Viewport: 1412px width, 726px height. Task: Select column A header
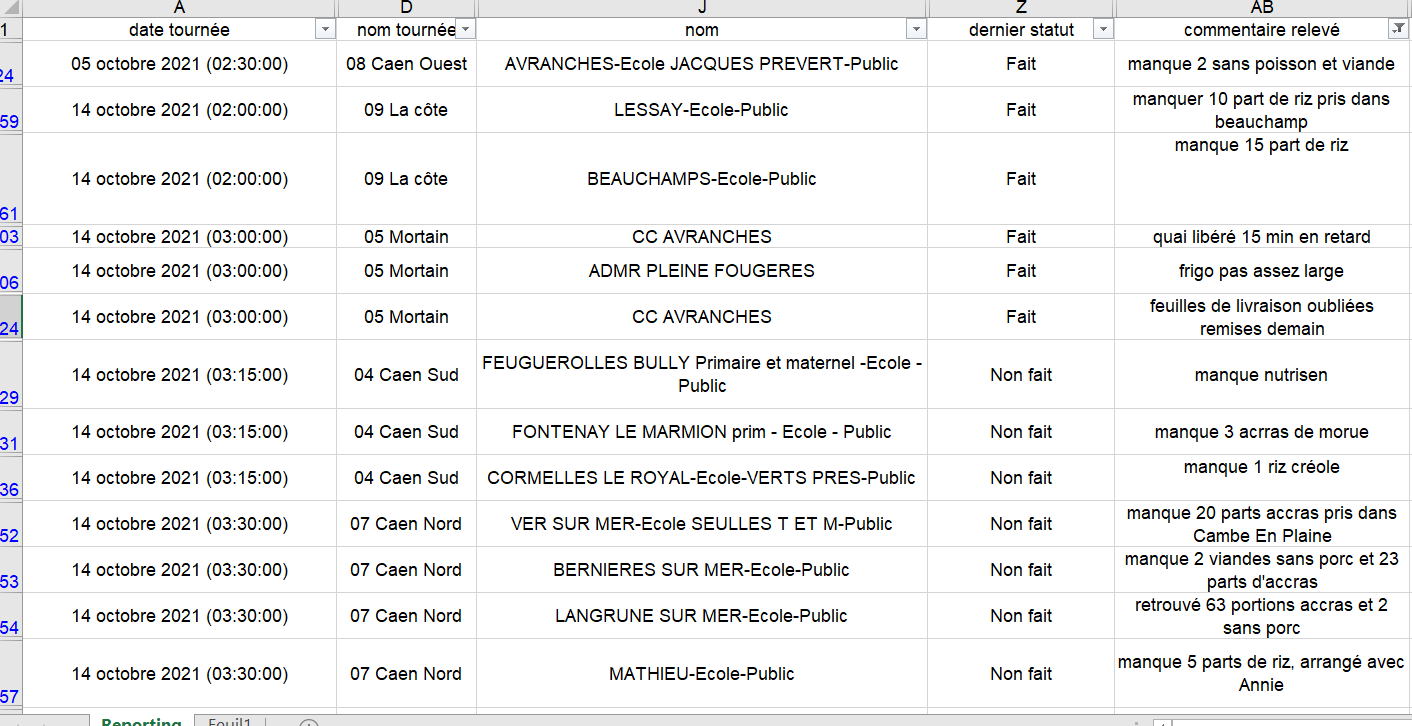point(179,9)
